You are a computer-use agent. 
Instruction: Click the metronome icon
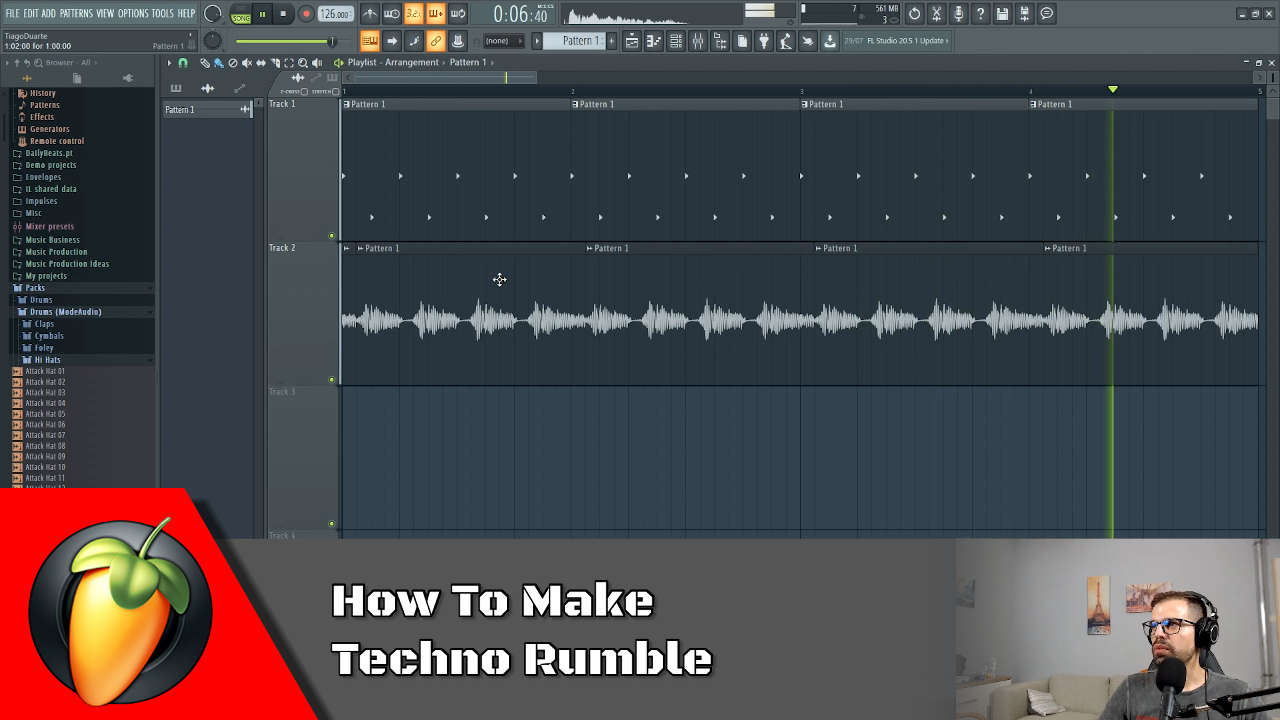[x=369, y=14]
